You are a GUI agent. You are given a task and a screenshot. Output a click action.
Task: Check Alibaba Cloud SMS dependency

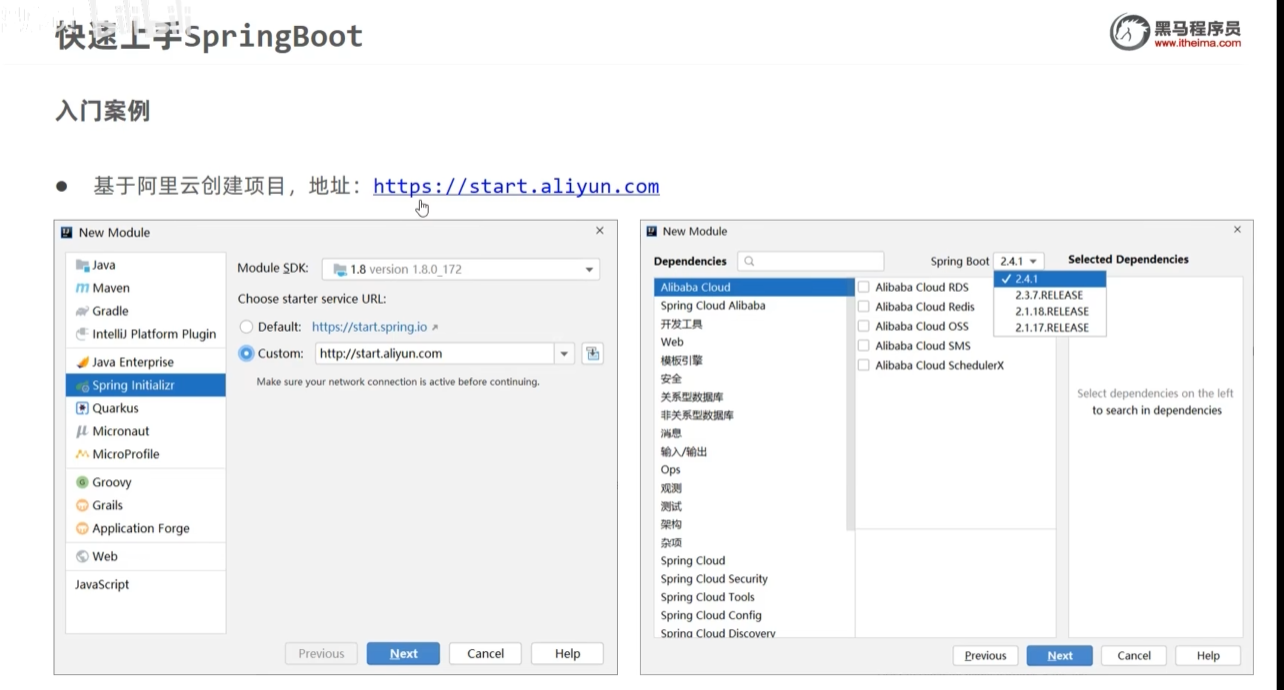tap(864, 345)
